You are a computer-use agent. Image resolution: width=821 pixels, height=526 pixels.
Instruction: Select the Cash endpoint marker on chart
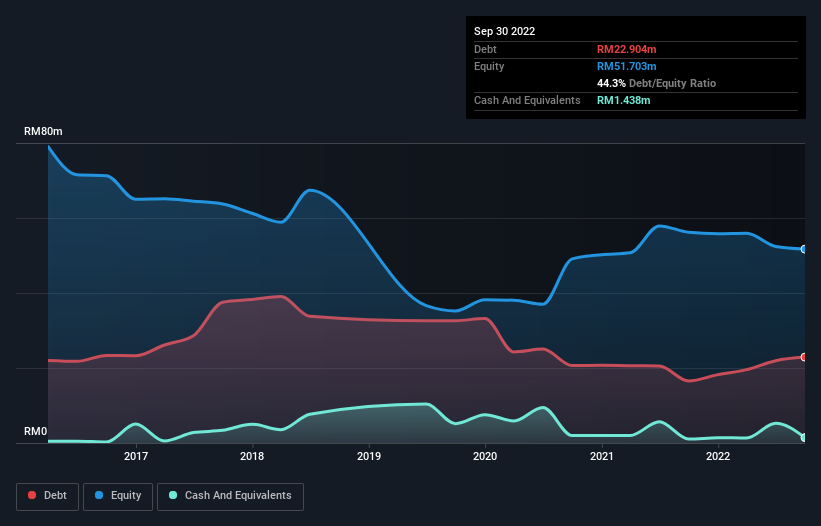point(804,438)
